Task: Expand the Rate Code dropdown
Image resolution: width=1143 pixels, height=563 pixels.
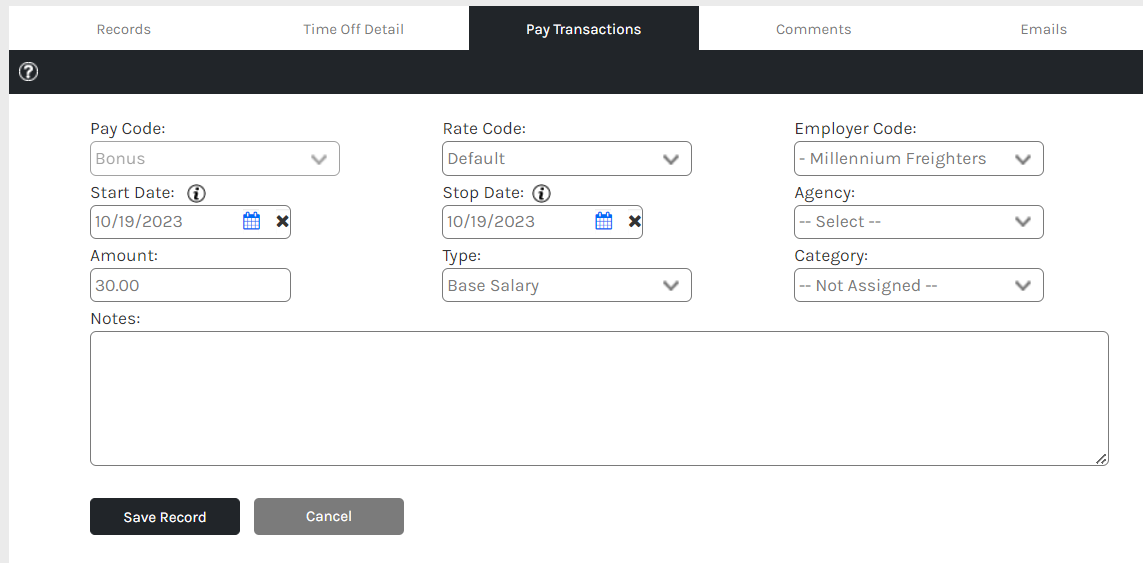Action: (567, 158)
